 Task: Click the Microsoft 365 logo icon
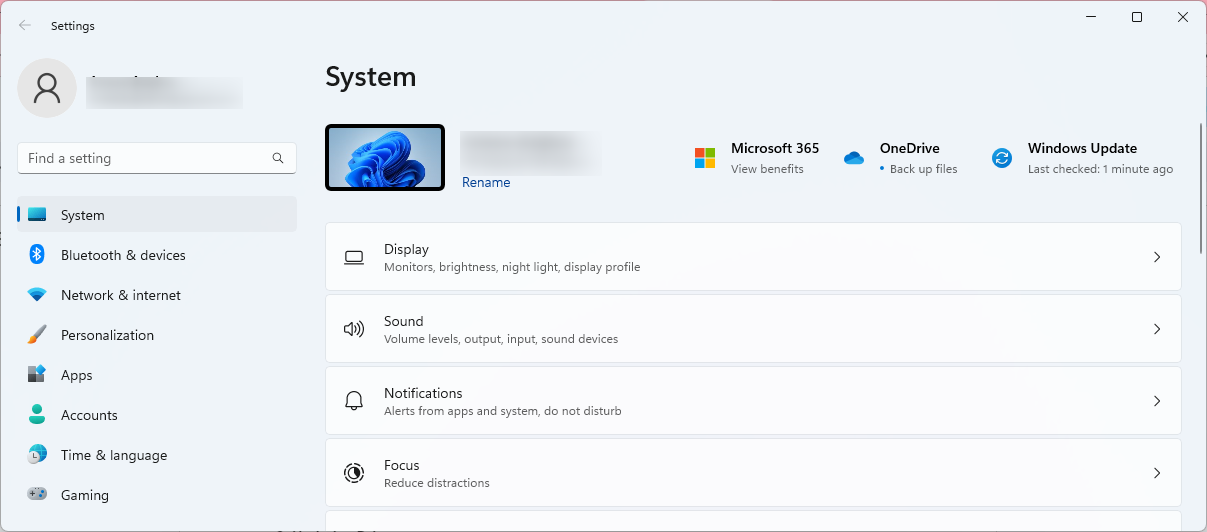click(x=705, y=158)
